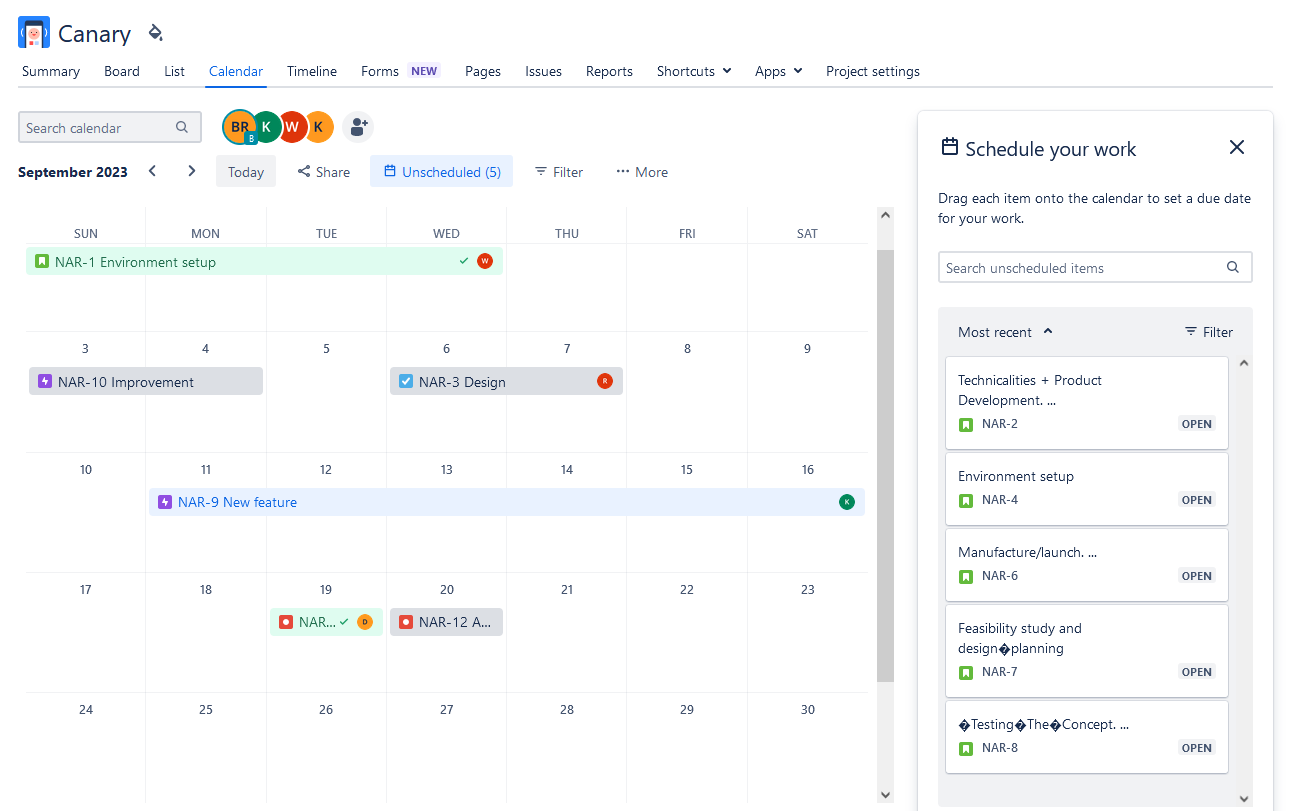Click the theme paint roller beside Canary

[x=155, y=32]
